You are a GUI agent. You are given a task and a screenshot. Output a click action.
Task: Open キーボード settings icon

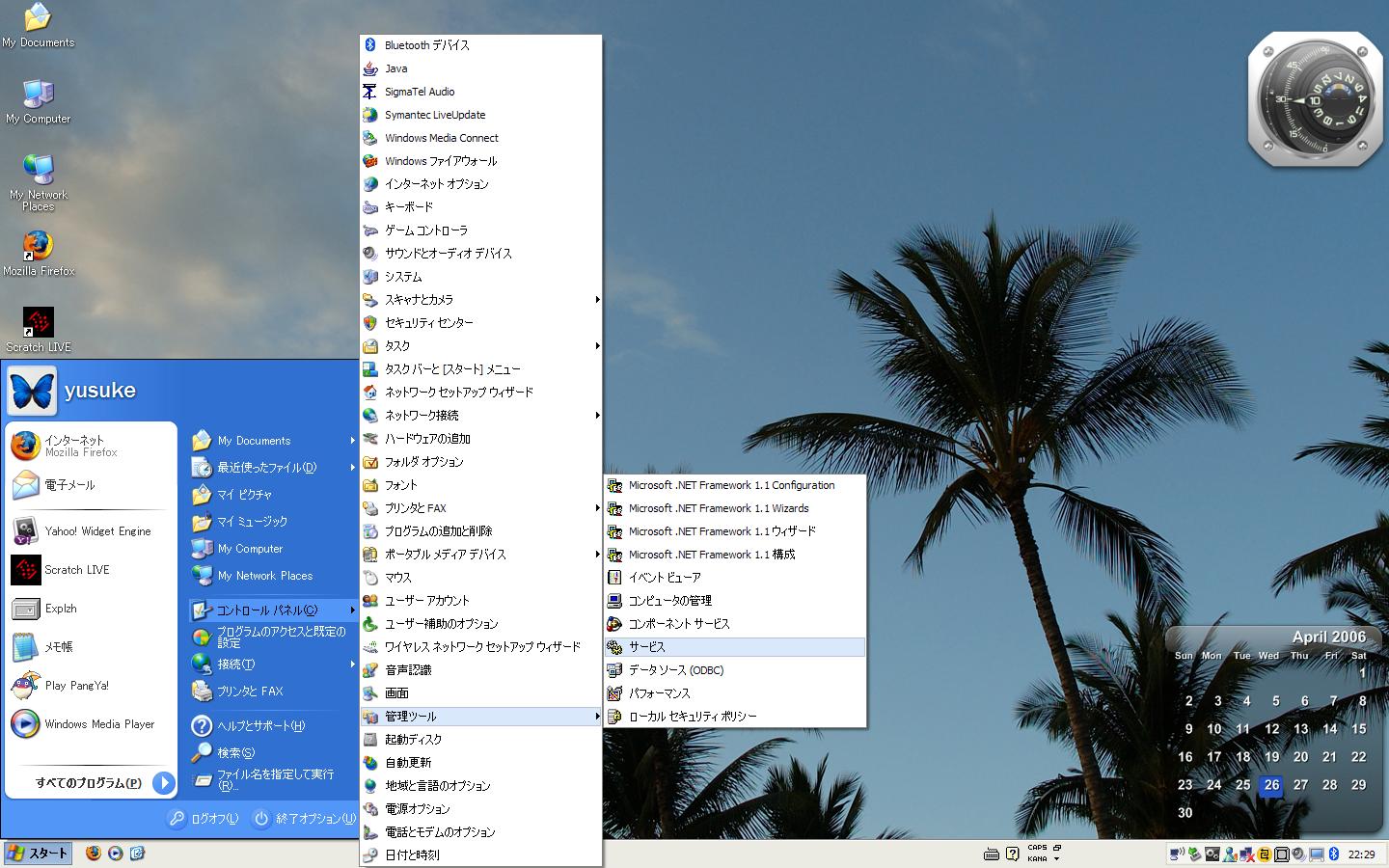[369, 207]
